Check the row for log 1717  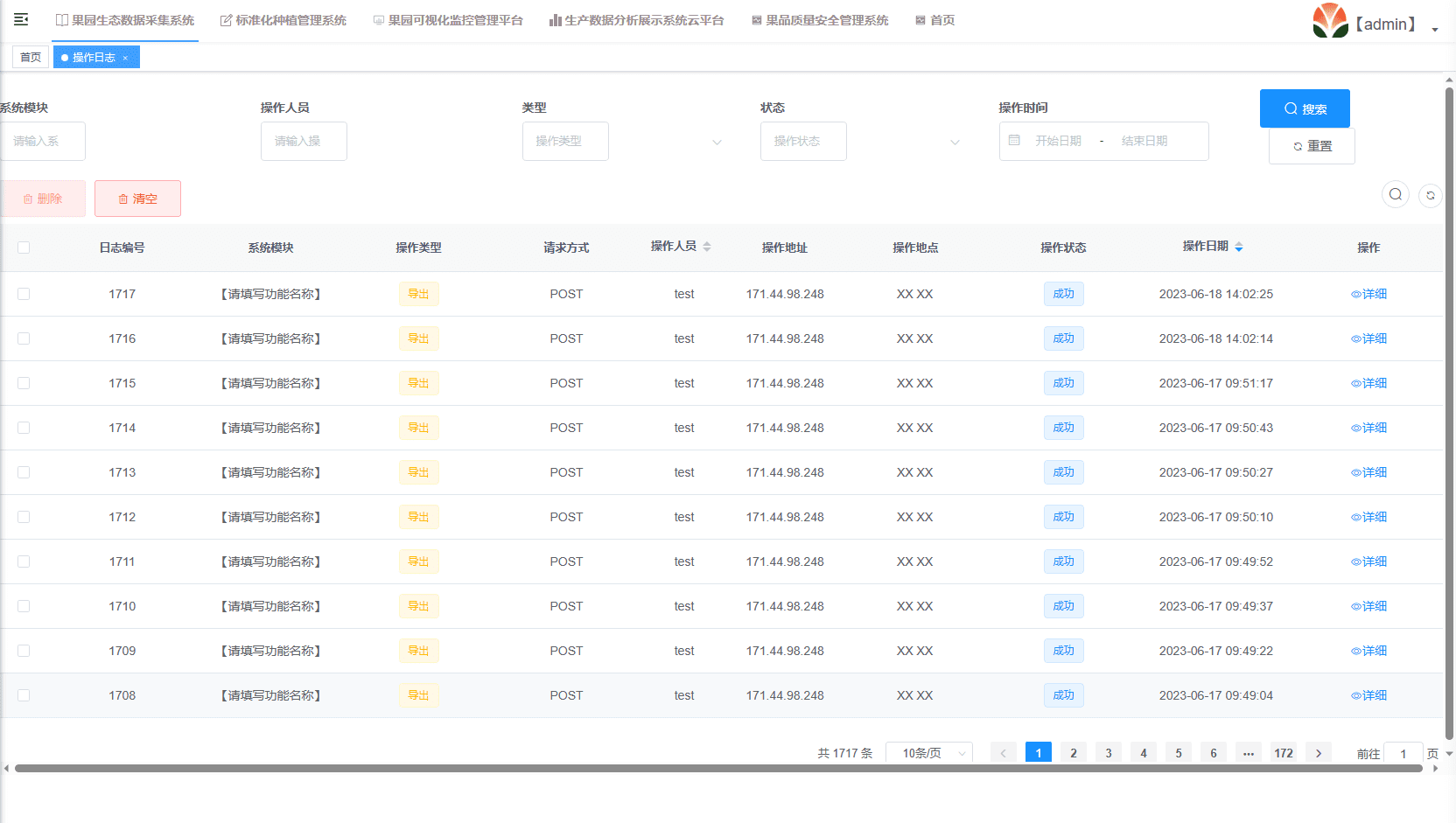tap(24, 294)
